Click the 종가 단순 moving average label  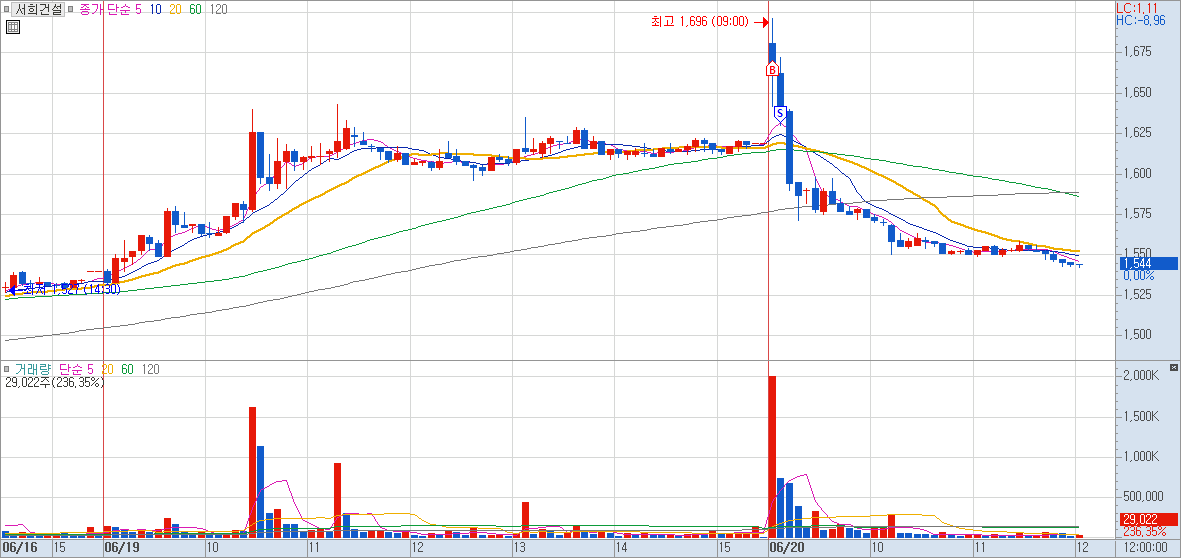(105, 10)
